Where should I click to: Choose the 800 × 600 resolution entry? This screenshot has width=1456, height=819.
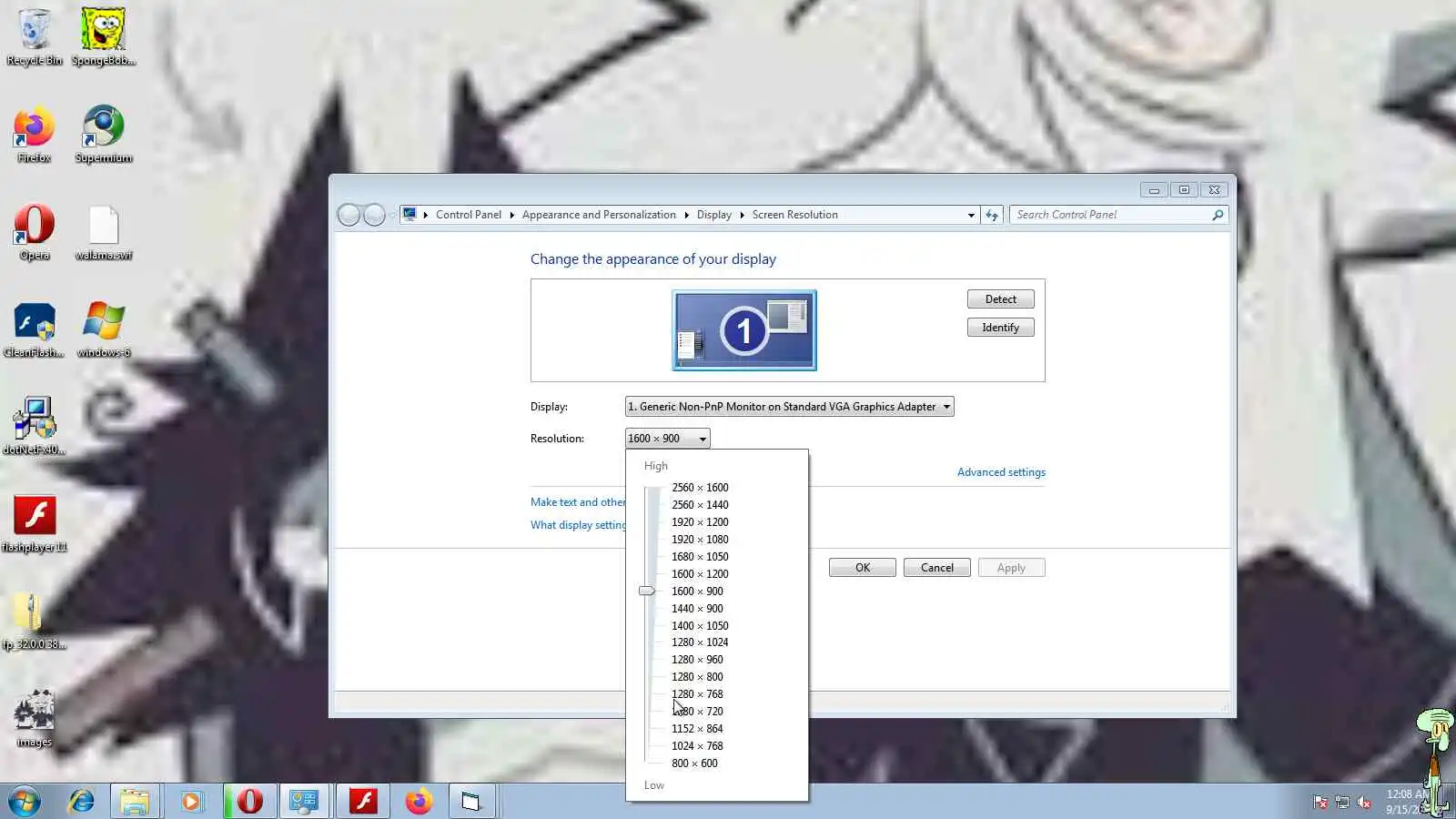(694, 763)
